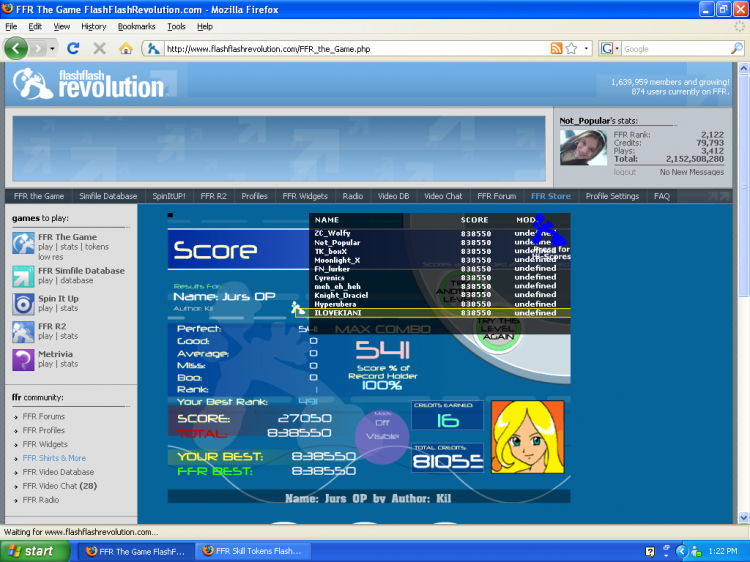This screenshot has height=562, width=750.
Task: Bookmark this page with the star icon
Action: (571, 48)
